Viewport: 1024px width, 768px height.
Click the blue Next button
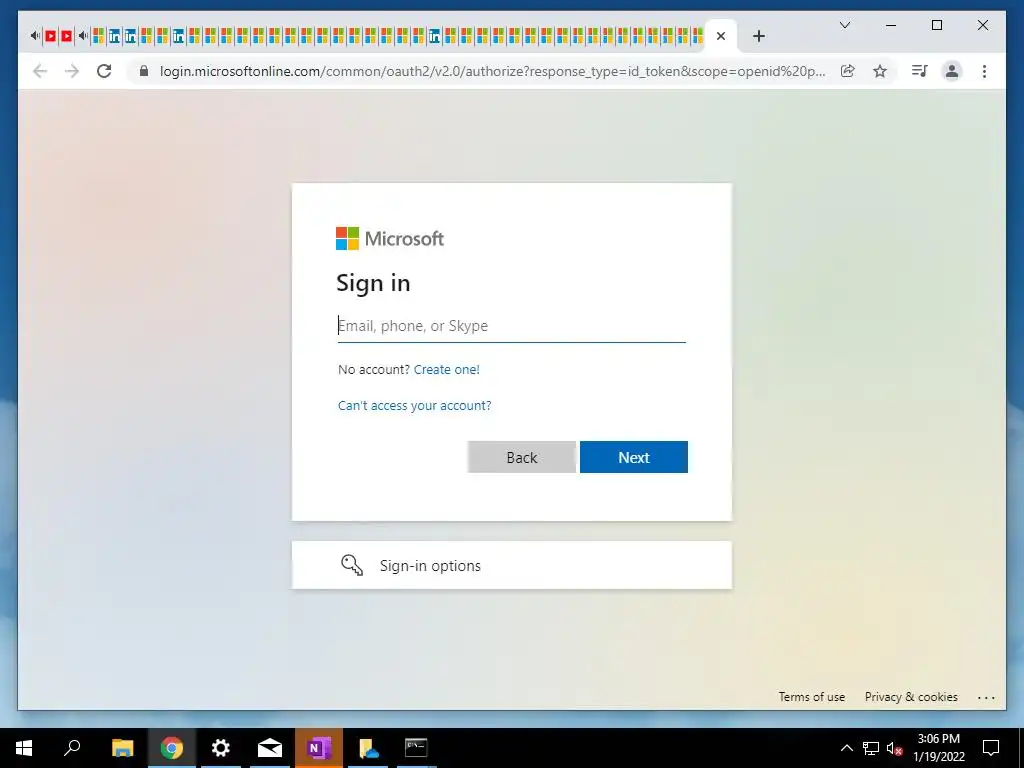[633, 457]
